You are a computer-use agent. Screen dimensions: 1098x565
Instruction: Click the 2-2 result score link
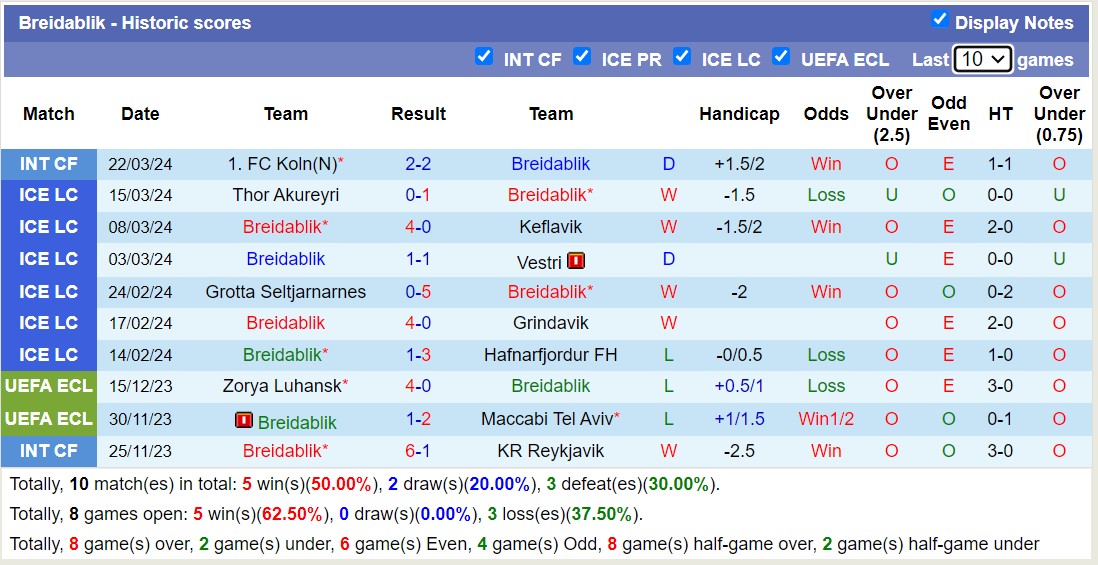(x=418, y=164)
